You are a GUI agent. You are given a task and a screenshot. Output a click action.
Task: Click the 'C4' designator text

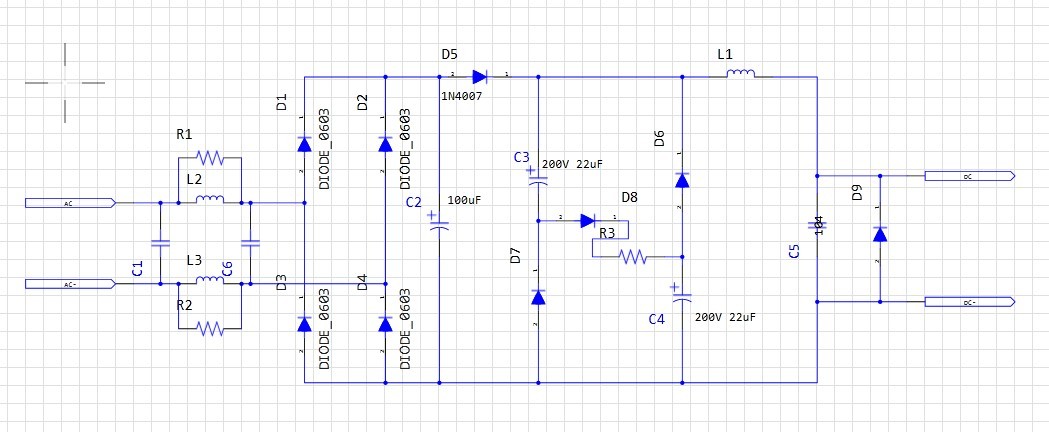click(657, 320)
